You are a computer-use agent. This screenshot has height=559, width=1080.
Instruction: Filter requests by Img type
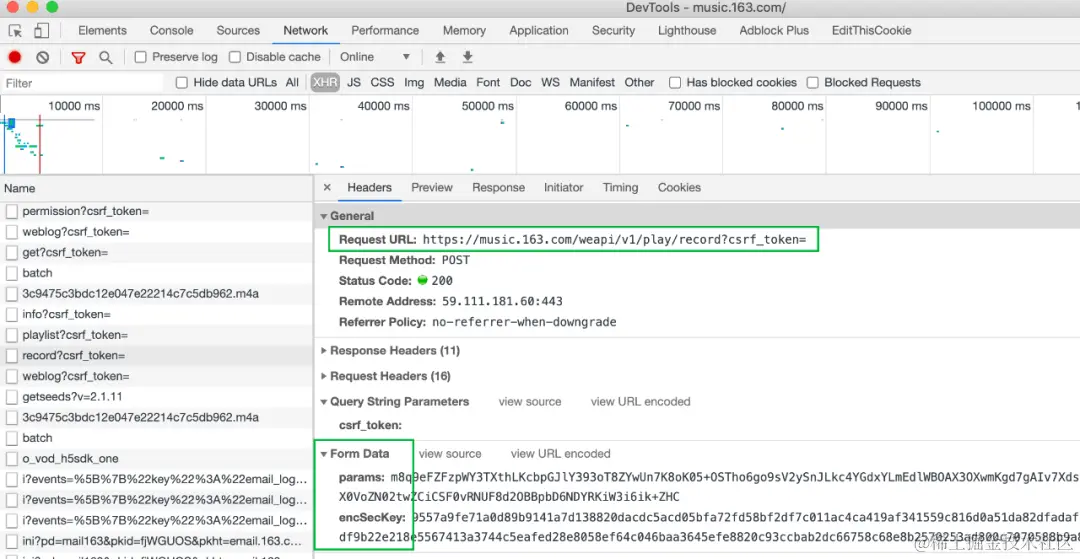click(414, 83)
